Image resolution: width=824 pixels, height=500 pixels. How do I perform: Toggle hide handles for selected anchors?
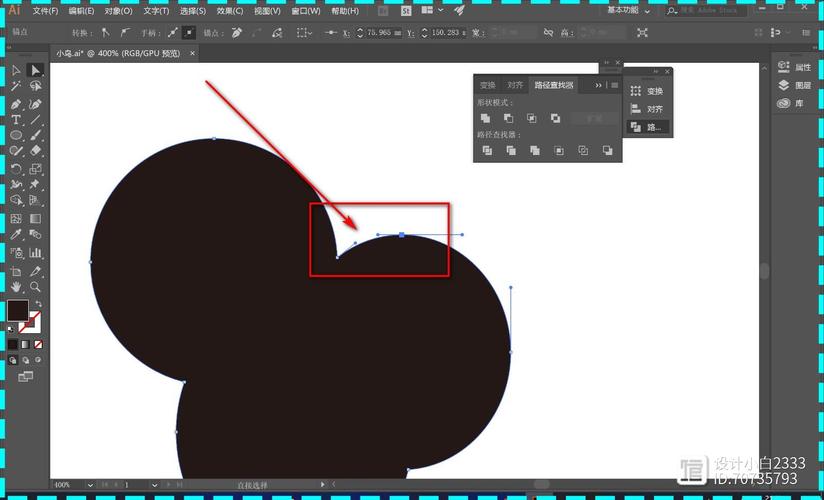pyautogui.click(x=188, y=33)
